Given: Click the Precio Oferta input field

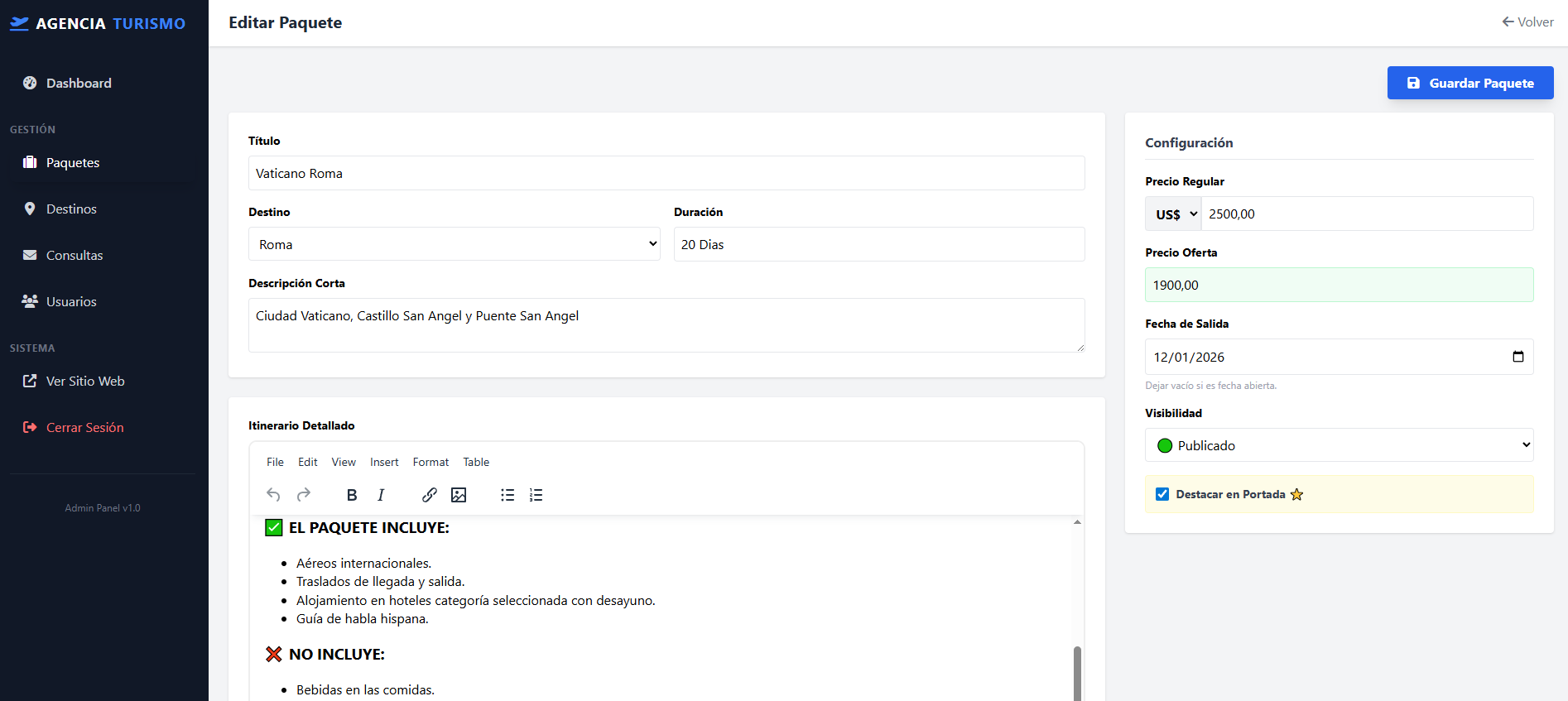Looking at the screenshot, I should pyautogui.click(x=1339, y=285).
